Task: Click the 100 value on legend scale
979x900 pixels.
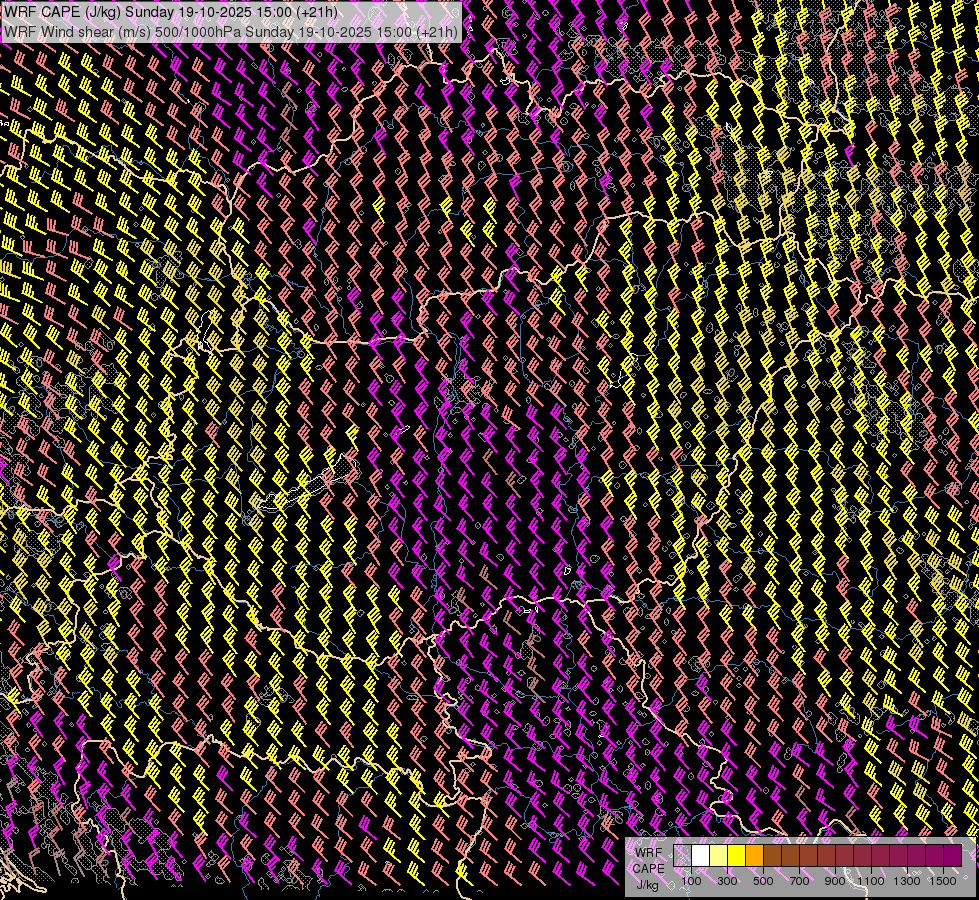Action: (x=691, y=881)
